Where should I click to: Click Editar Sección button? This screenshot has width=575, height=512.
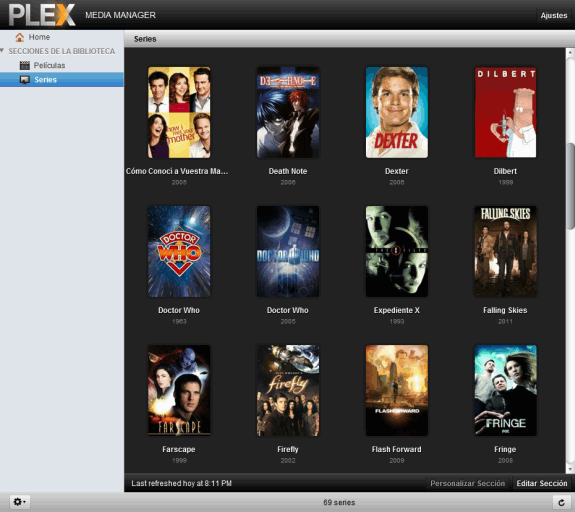click(542, 483)
